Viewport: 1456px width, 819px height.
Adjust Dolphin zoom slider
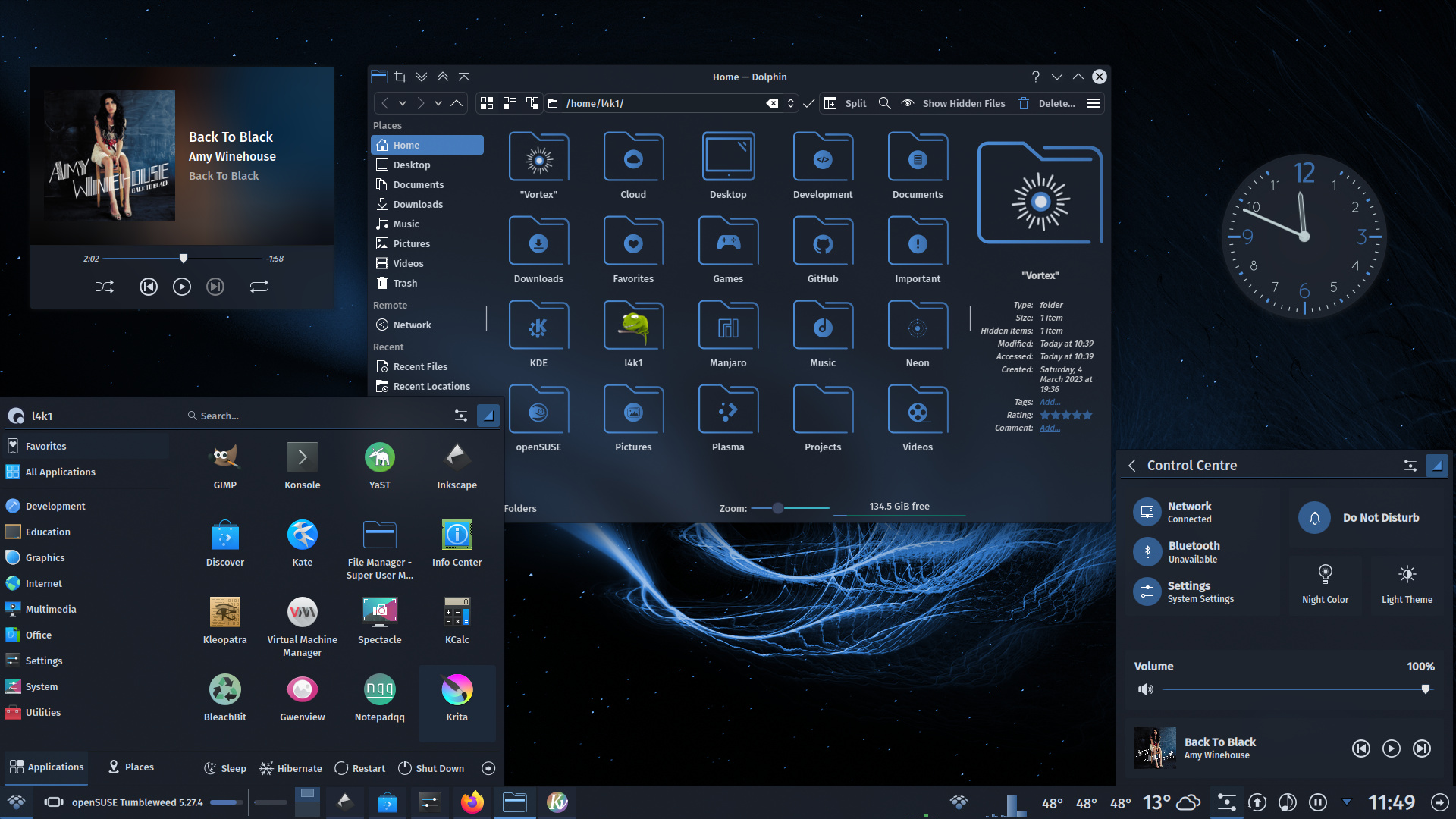click(x=789, y=508)
